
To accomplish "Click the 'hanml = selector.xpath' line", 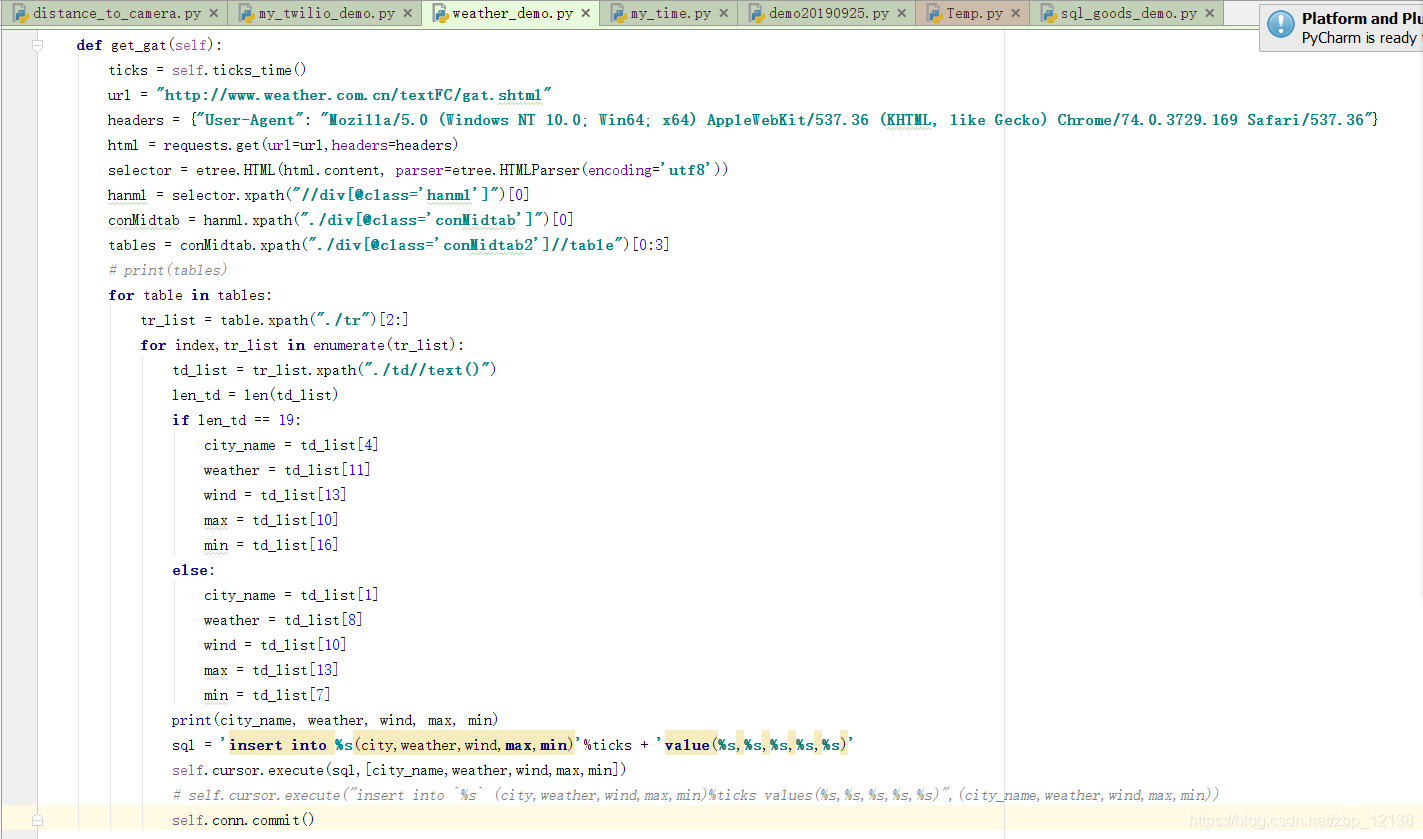I will 319,195.
